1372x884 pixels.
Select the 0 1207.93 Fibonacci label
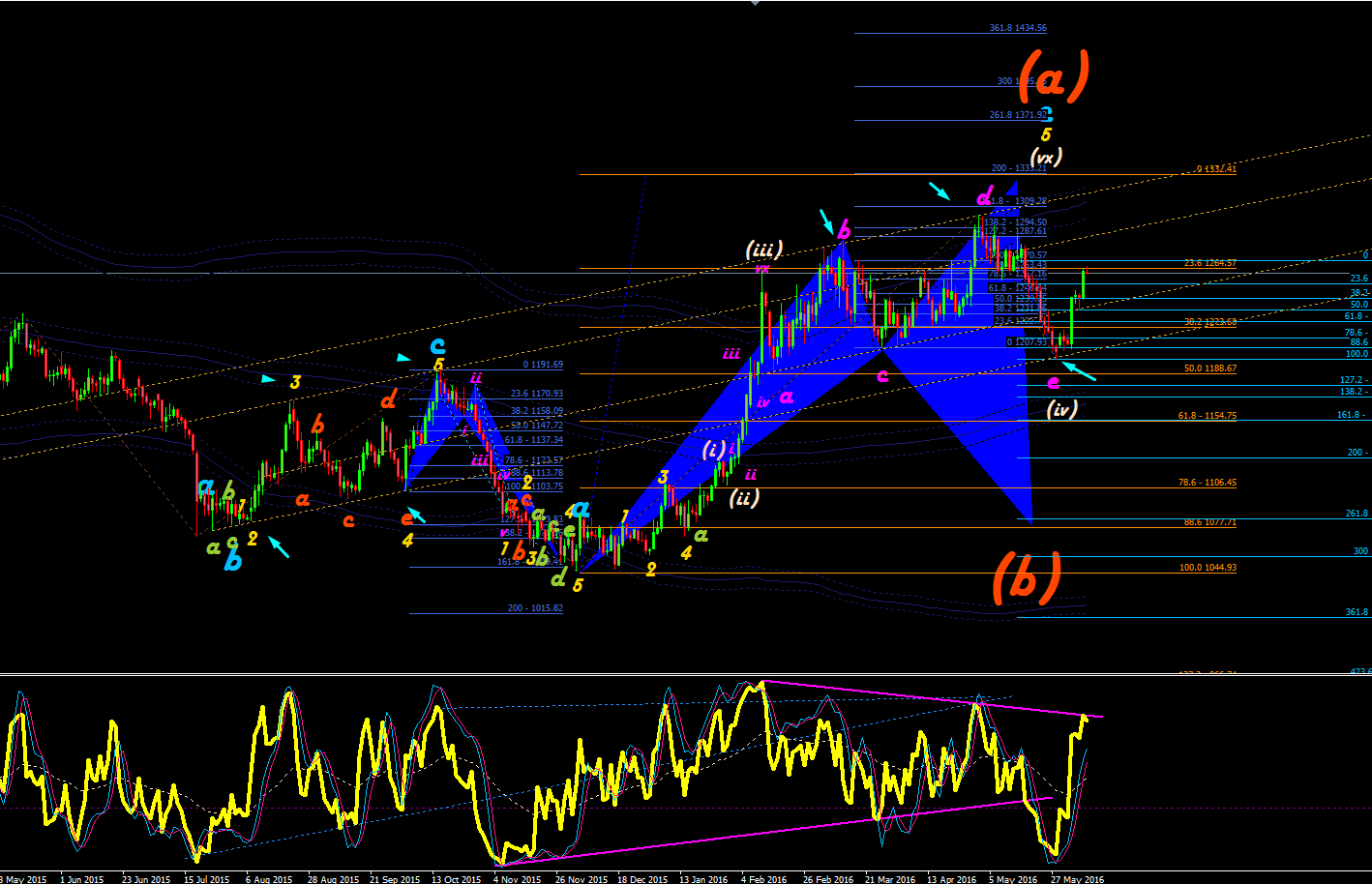click(1027, 341)
